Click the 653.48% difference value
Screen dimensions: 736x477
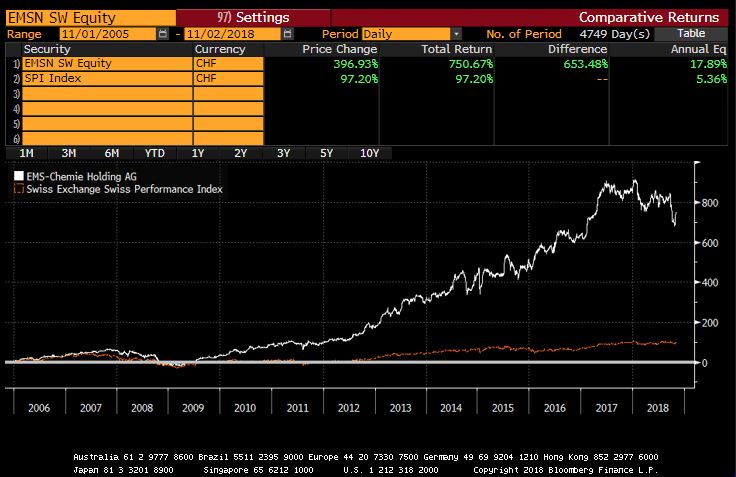585,64
